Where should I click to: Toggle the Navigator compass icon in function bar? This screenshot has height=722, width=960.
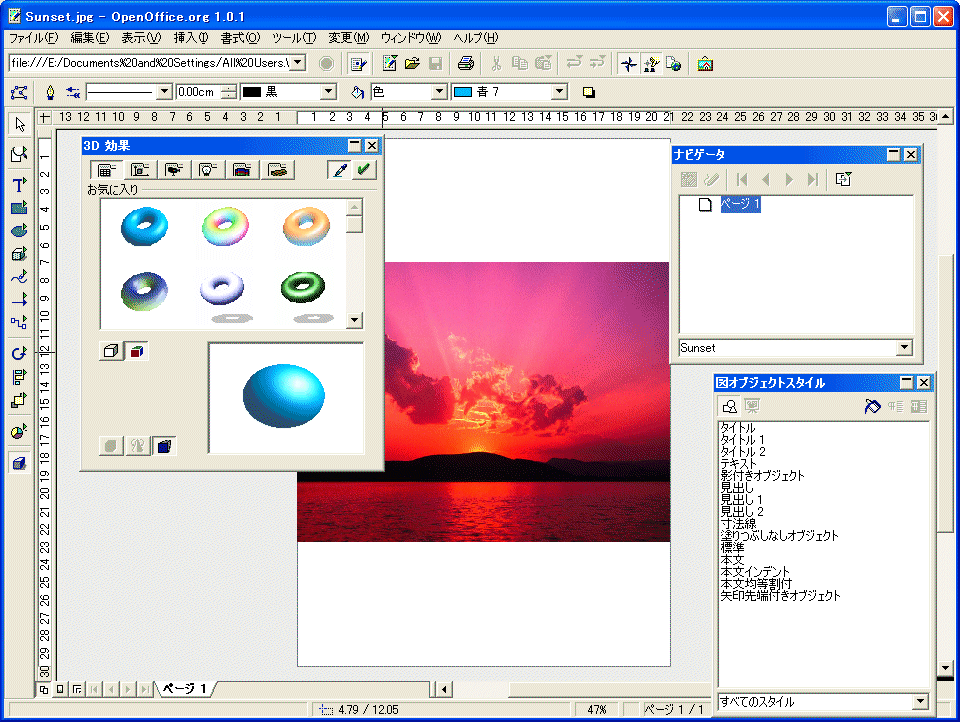(x=628, y=64)
